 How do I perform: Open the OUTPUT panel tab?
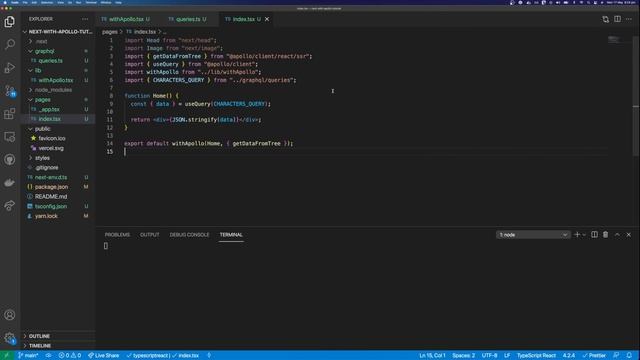(x=149, y=235)
